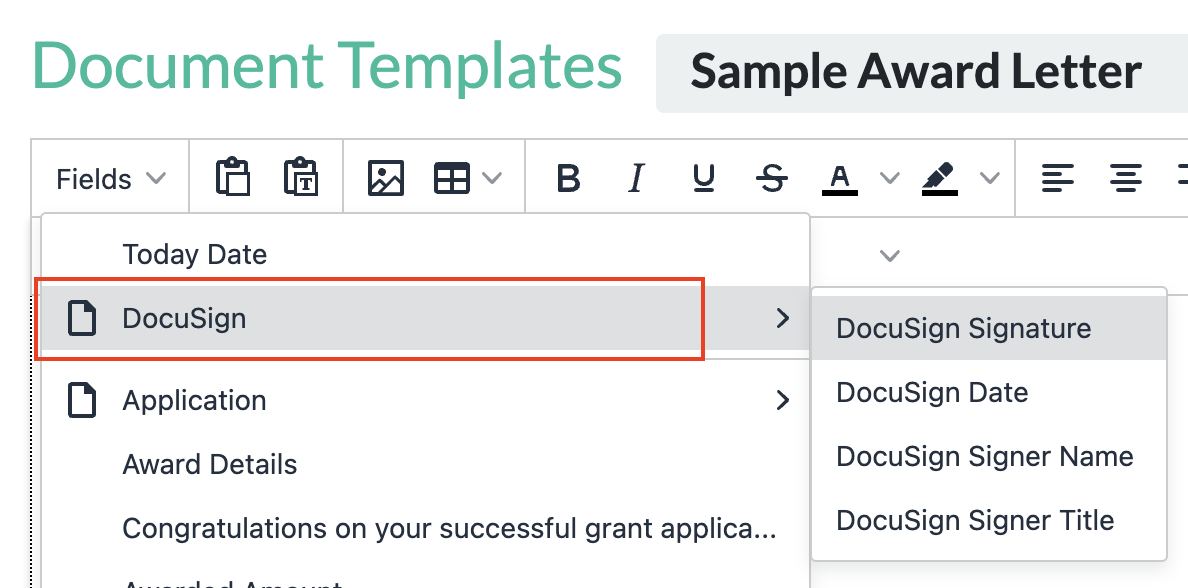Insert the DocuSign Signature field
The width and height of the screenshot is (1188, 588).
tap(963, 328)
